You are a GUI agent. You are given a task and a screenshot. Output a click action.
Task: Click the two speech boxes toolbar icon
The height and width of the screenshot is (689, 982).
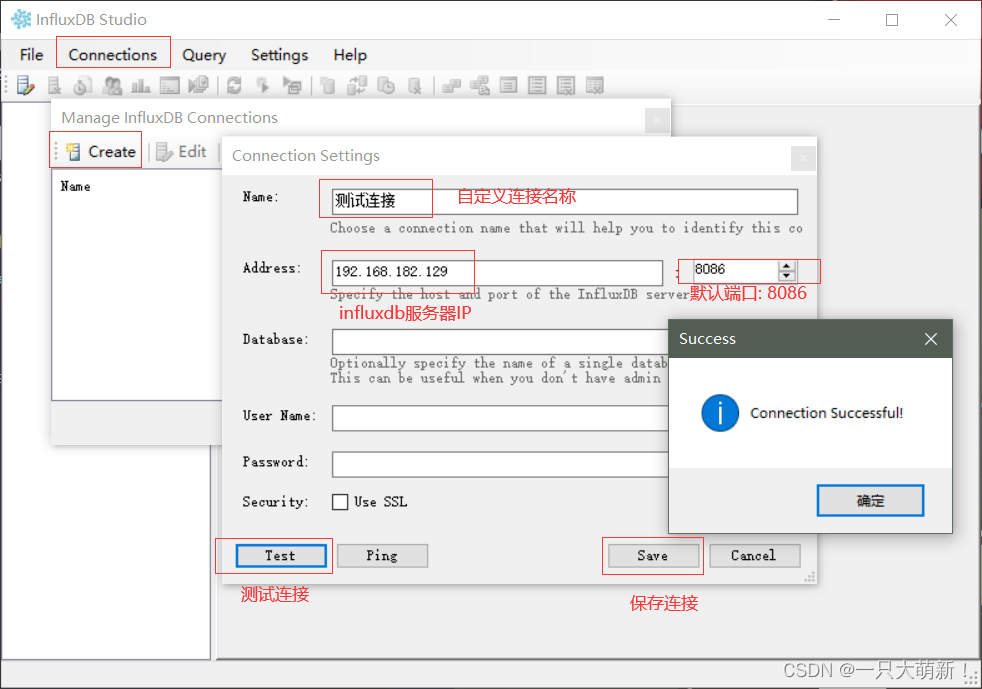point(451,85)
